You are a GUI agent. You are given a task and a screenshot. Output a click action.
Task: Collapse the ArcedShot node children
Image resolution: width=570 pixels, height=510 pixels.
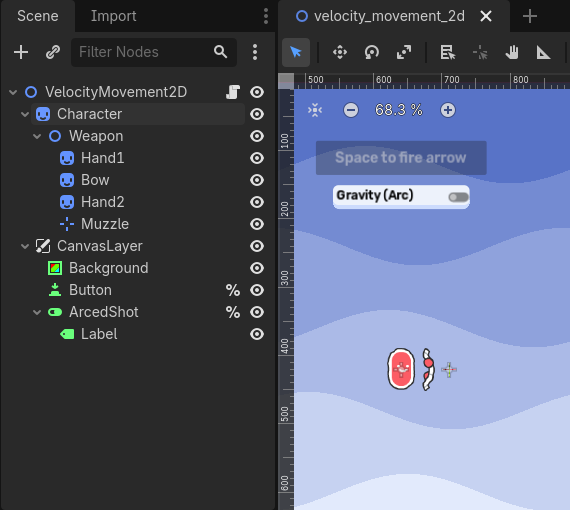coord(37,312)
